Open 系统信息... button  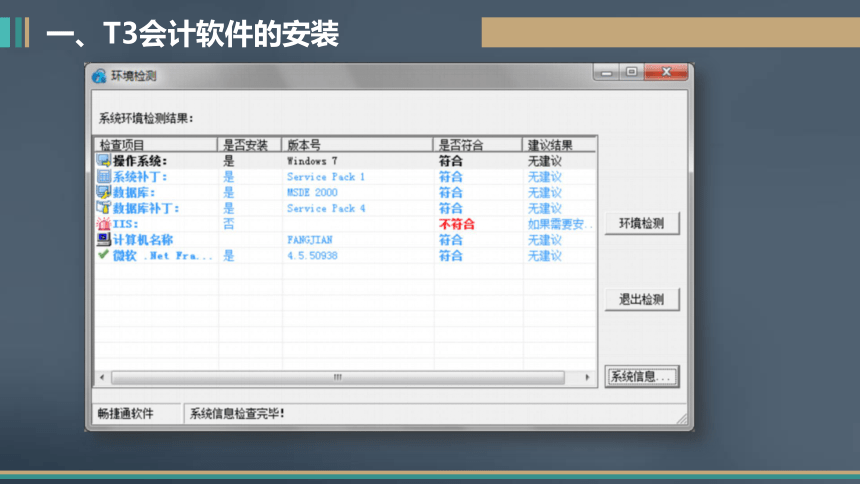(642, 376)
